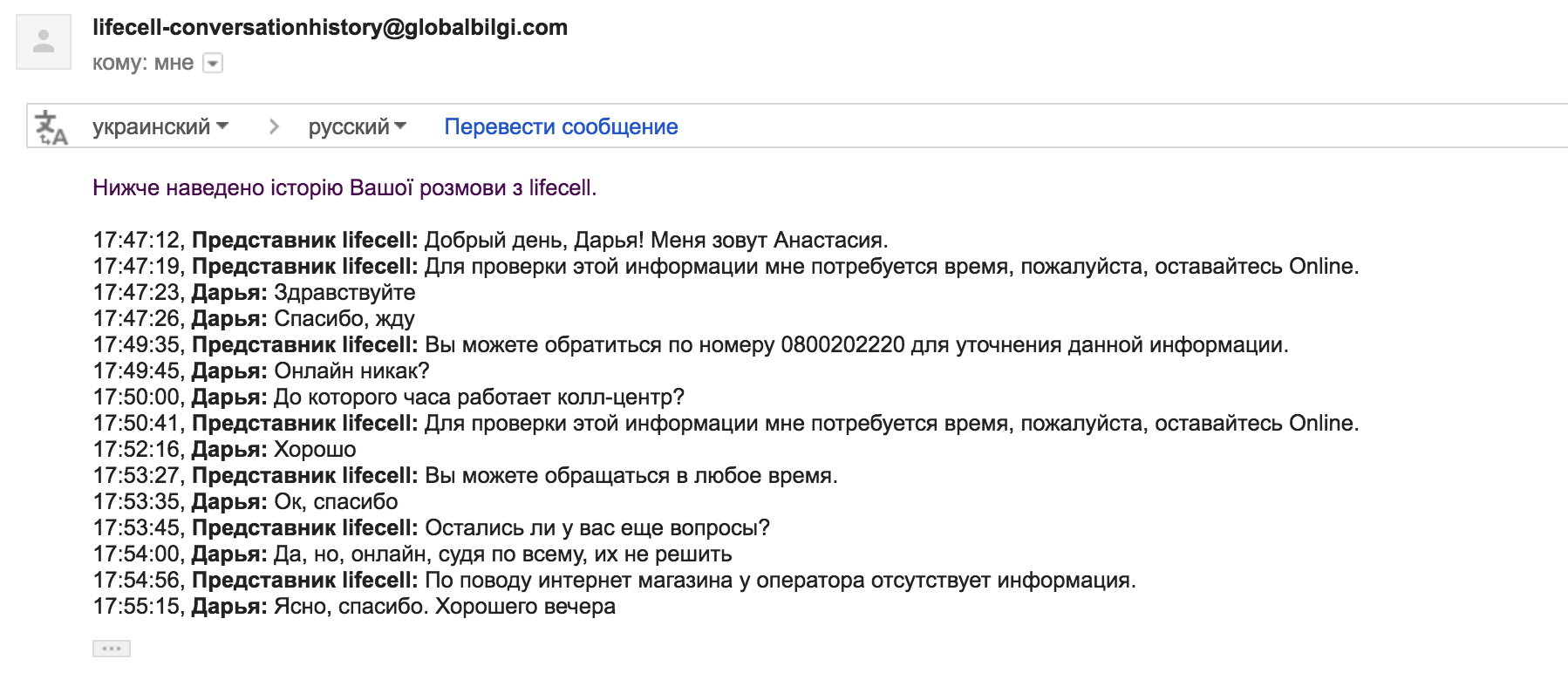Click the final "Хорошего вечера" message

tap(525, 607)
